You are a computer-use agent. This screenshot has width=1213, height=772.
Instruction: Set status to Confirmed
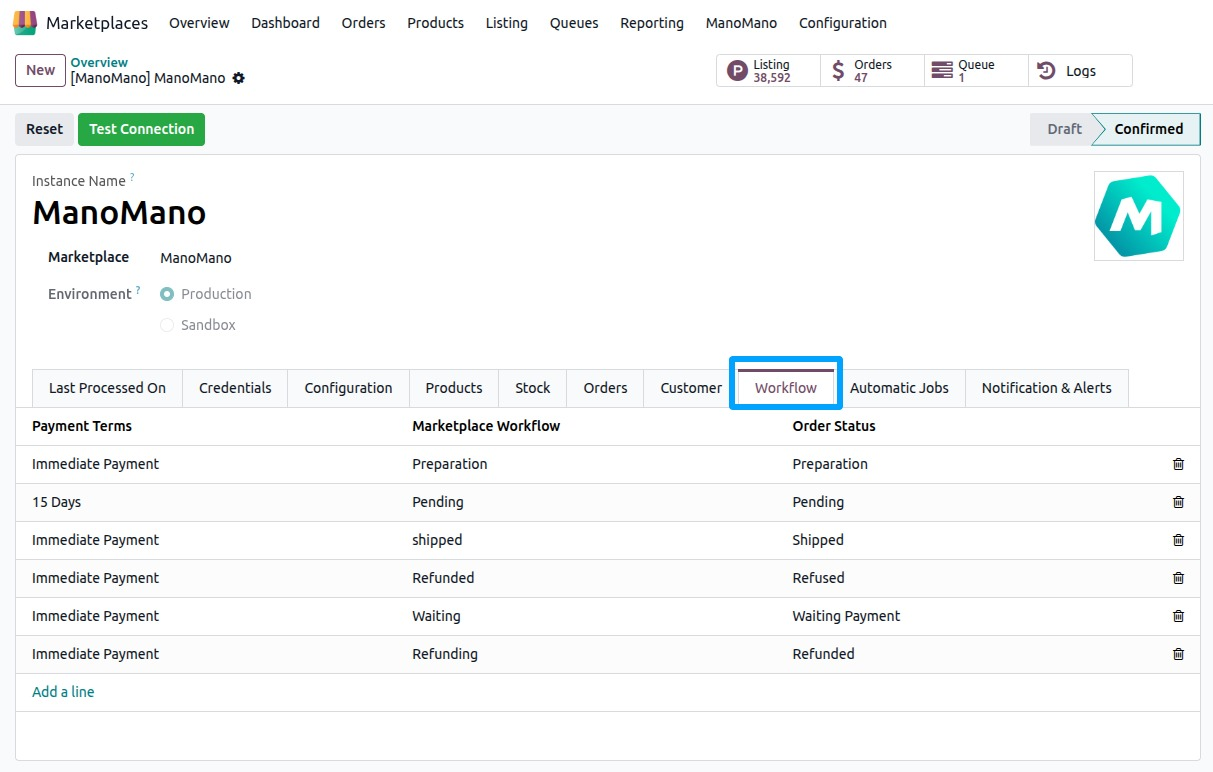click(x=1148, y=129)
